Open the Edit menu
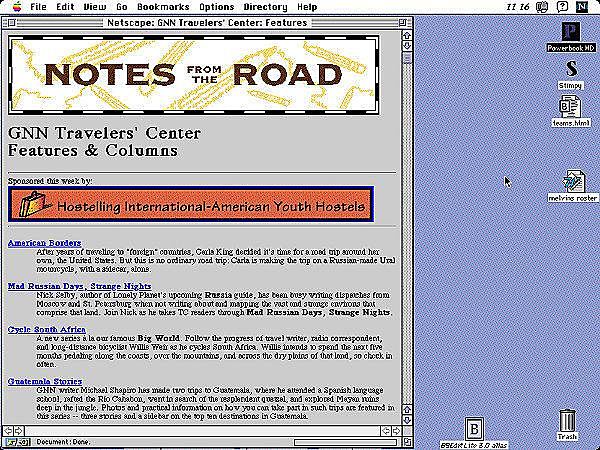Screen dimensions: 600x450 65,7
